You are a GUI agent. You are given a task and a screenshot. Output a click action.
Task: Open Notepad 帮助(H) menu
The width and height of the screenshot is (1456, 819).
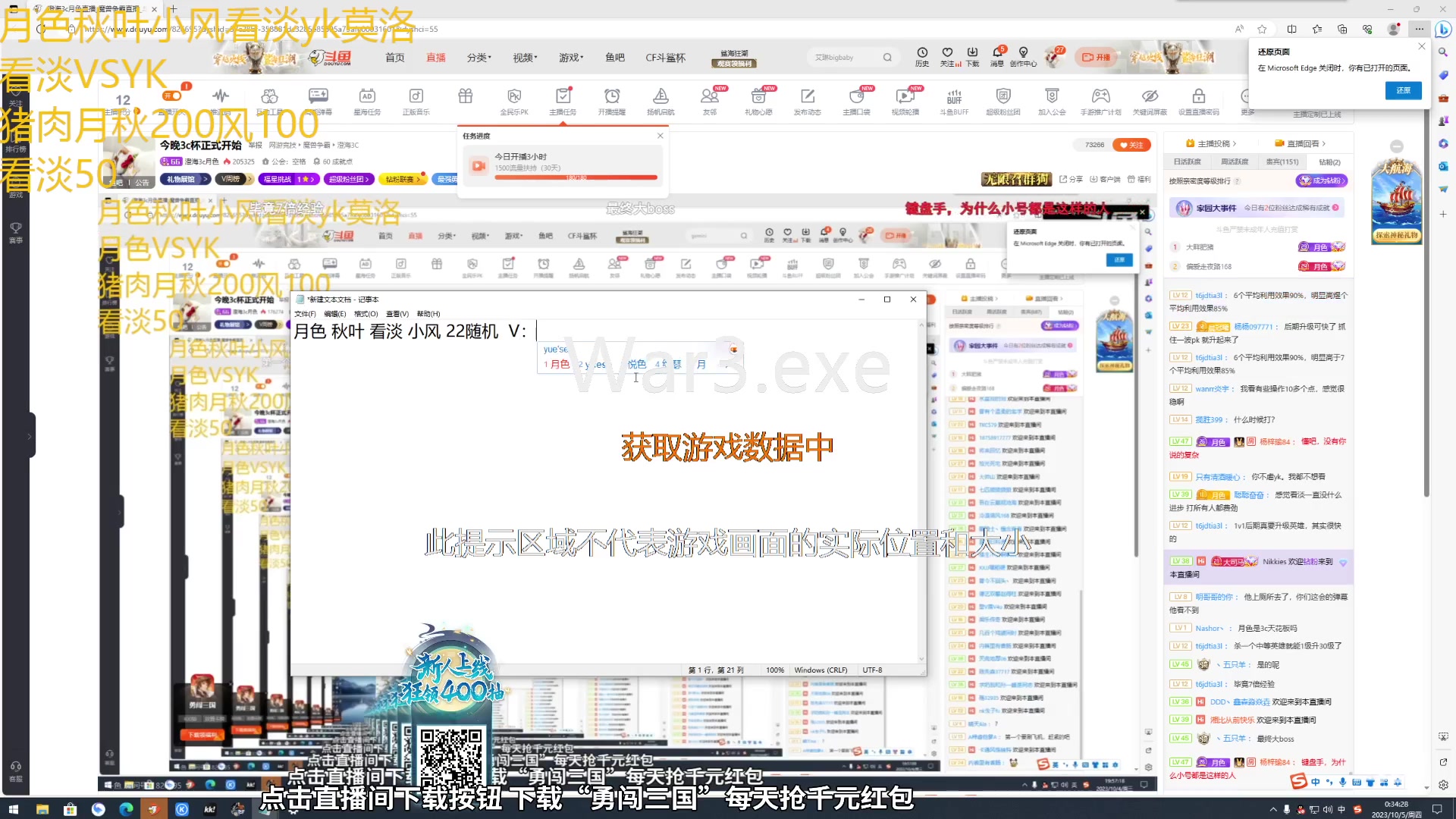tap(428, 314)
